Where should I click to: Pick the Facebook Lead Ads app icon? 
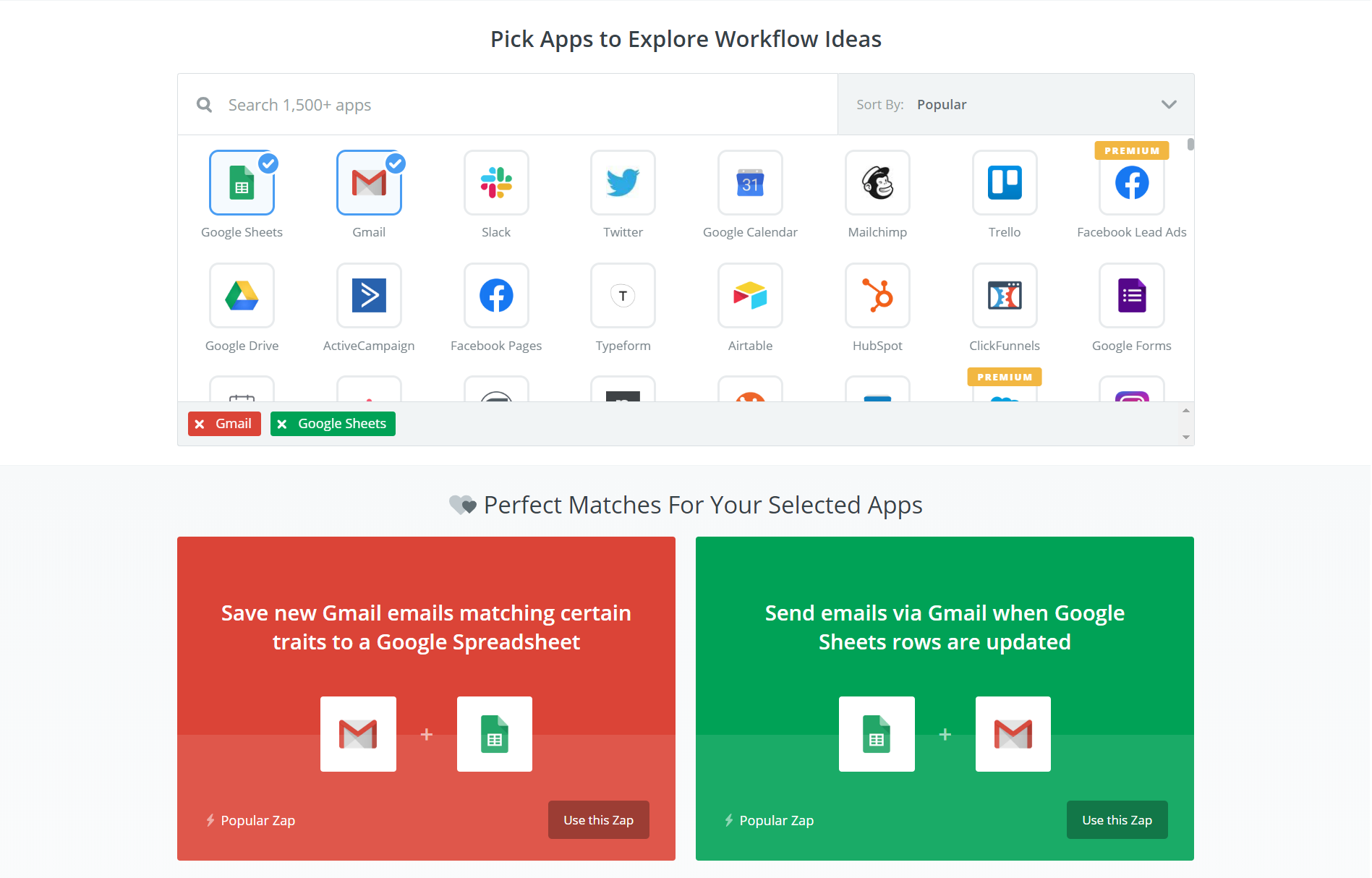click(x=1132, y=182)
